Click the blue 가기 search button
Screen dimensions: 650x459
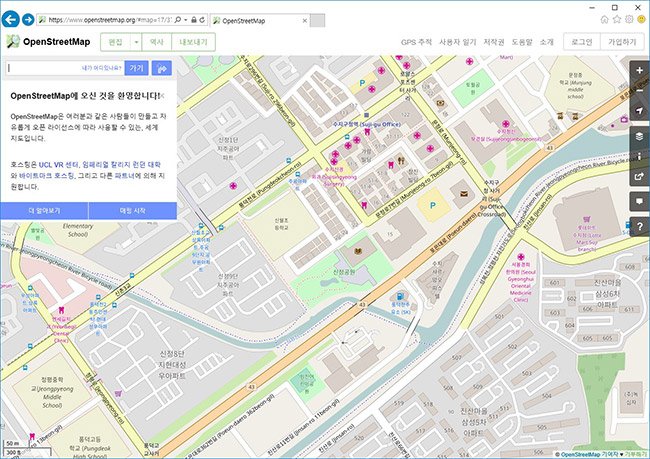pos(136,68)
